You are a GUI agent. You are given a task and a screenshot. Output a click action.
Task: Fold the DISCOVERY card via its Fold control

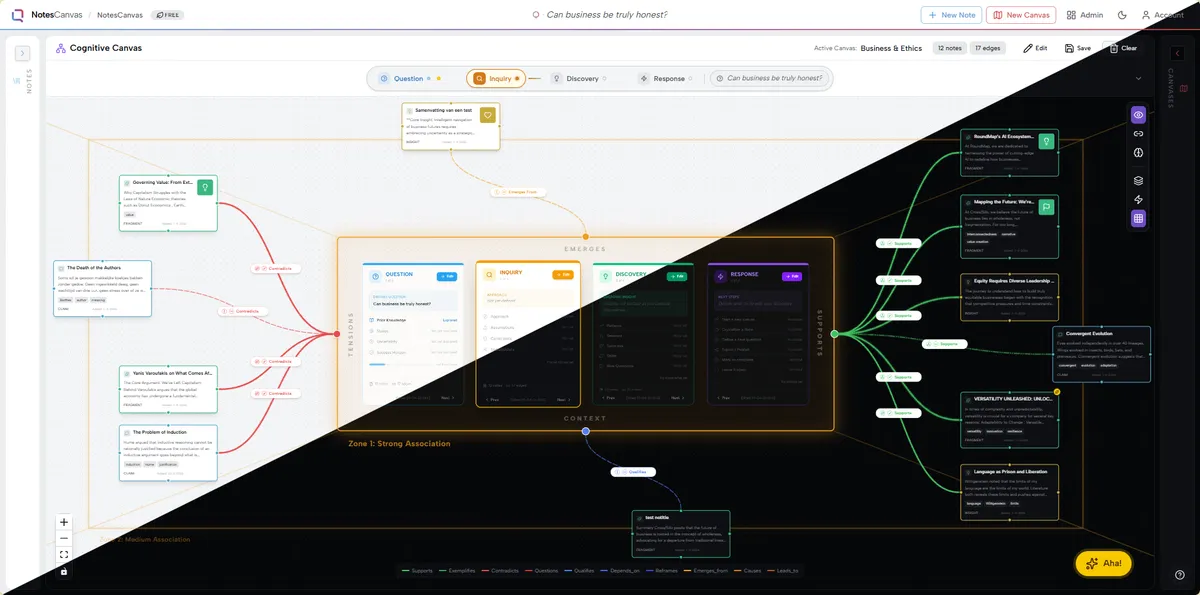(679, 275)
